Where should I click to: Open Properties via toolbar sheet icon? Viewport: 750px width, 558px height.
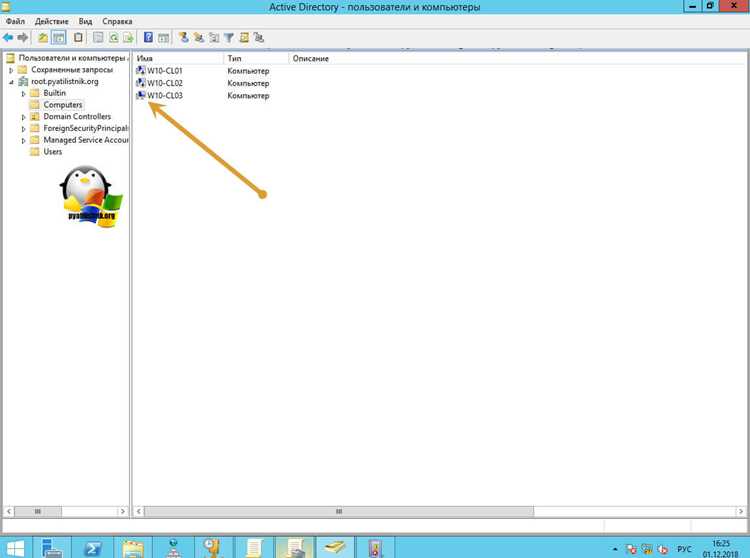pyautogui.click(x=98, y=38)
